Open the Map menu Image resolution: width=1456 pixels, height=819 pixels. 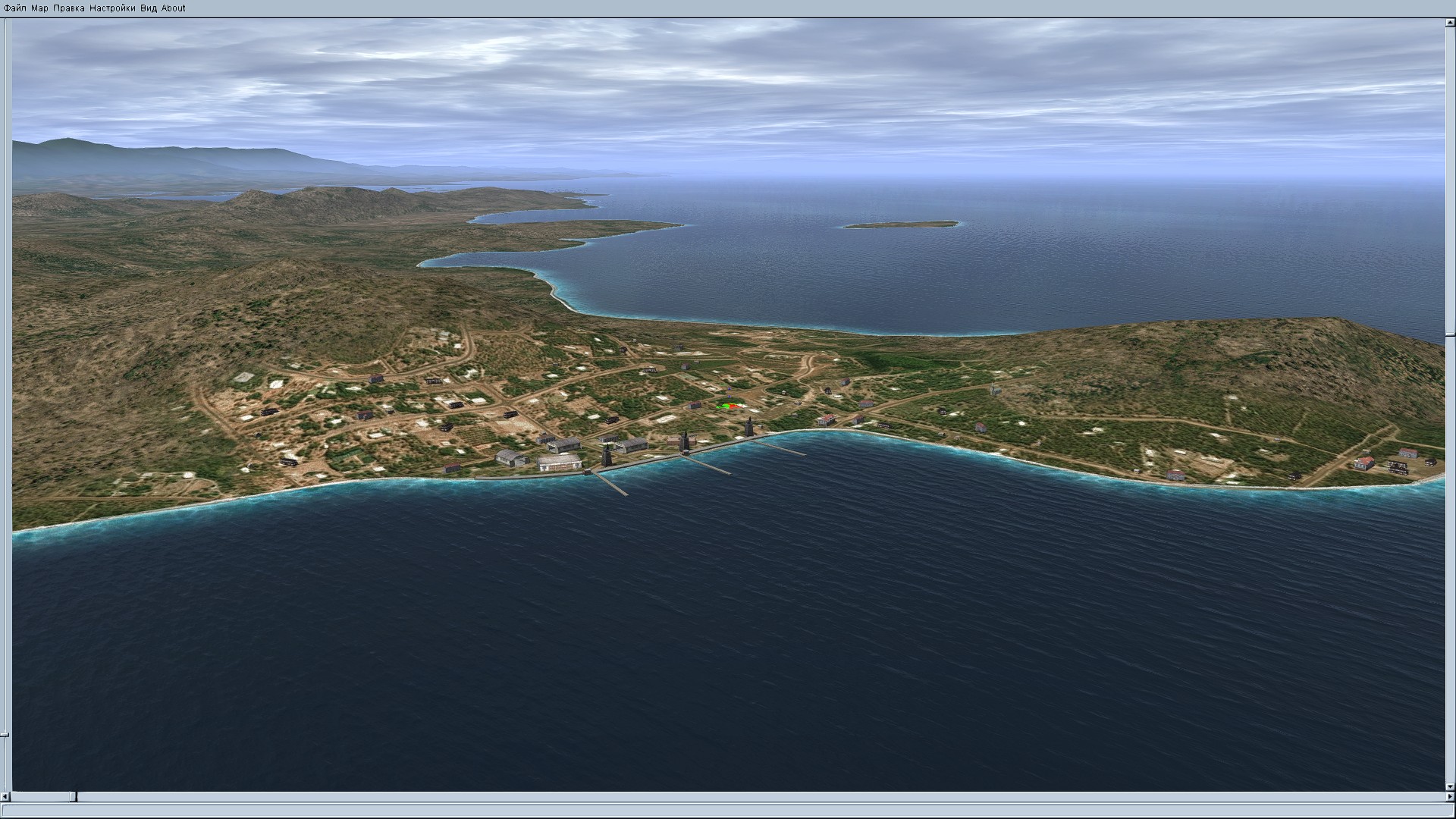(39, 8)
